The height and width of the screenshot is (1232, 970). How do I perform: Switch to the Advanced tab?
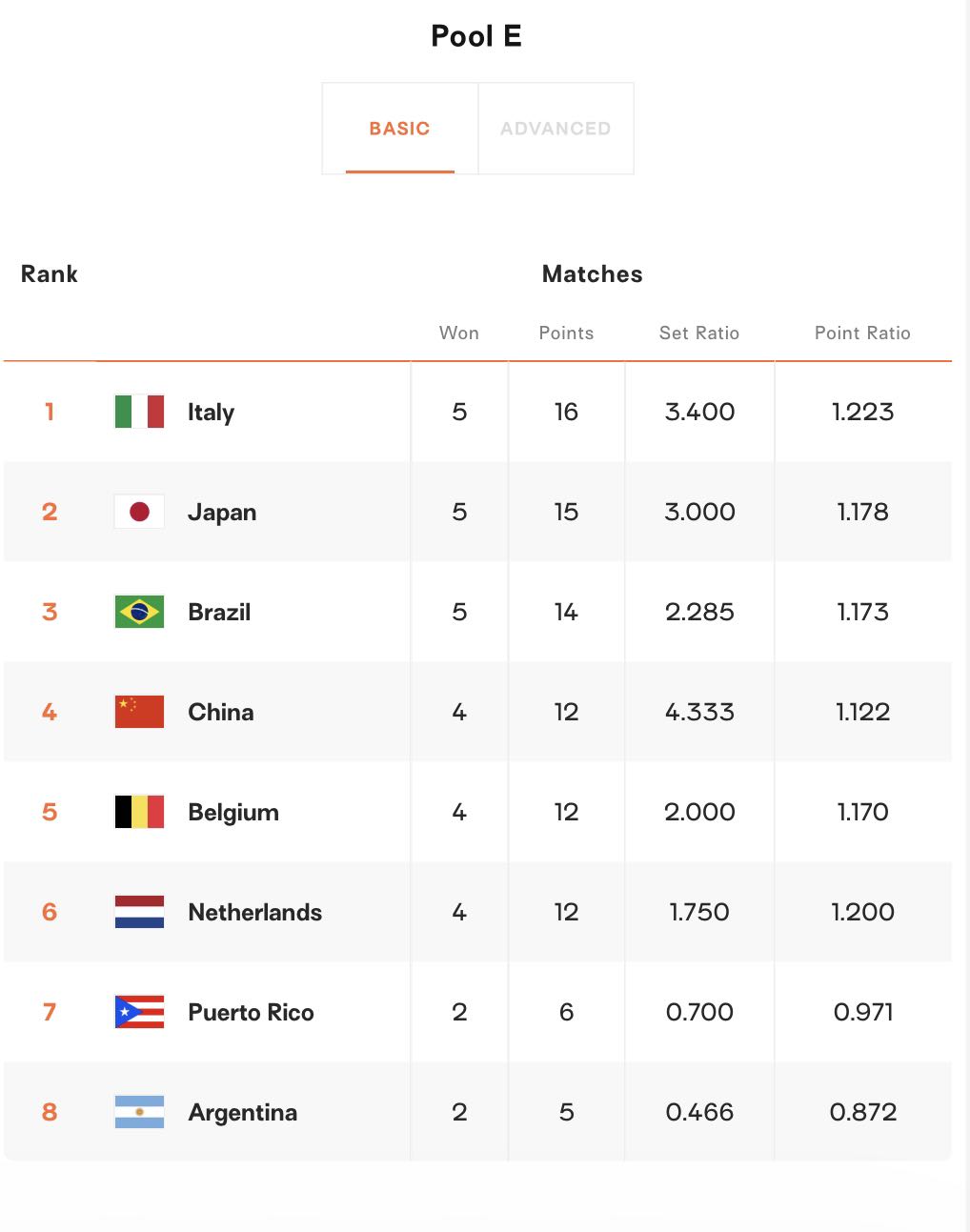(556, 129)
